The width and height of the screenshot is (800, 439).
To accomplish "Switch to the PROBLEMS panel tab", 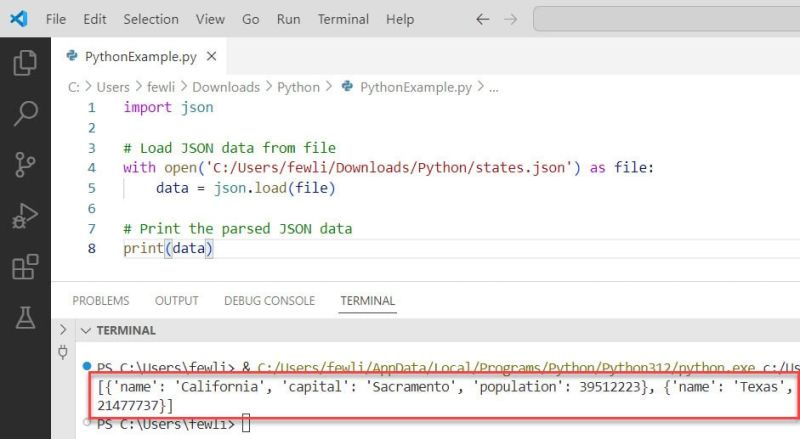I will 101,301.
